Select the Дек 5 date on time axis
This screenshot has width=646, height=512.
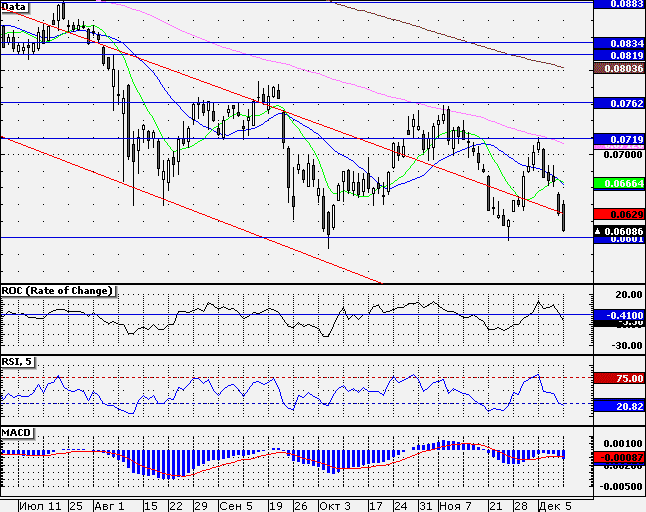pos(555,506)
